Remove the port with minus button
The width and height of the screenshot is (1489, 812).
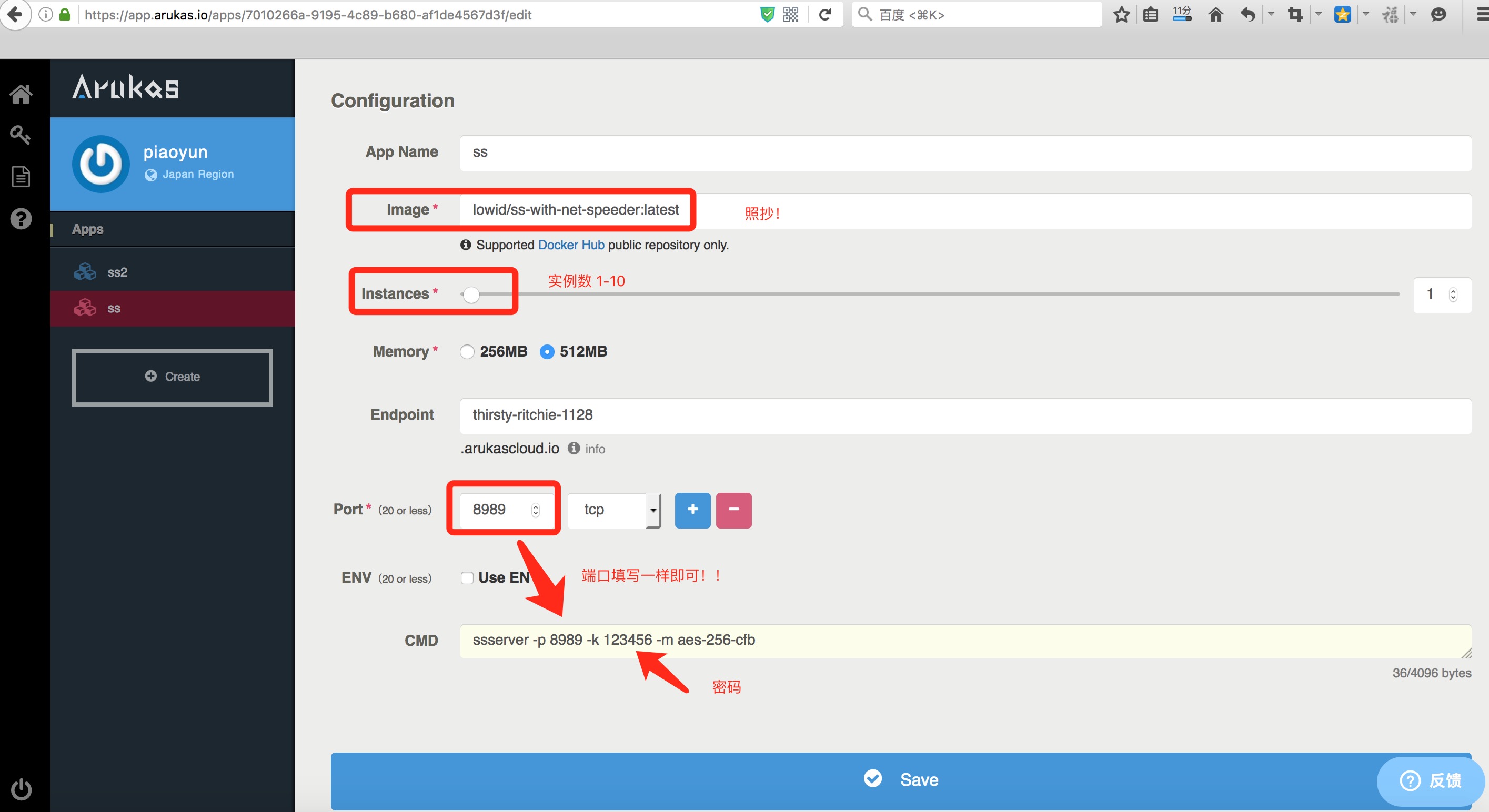tap(733, 510)
